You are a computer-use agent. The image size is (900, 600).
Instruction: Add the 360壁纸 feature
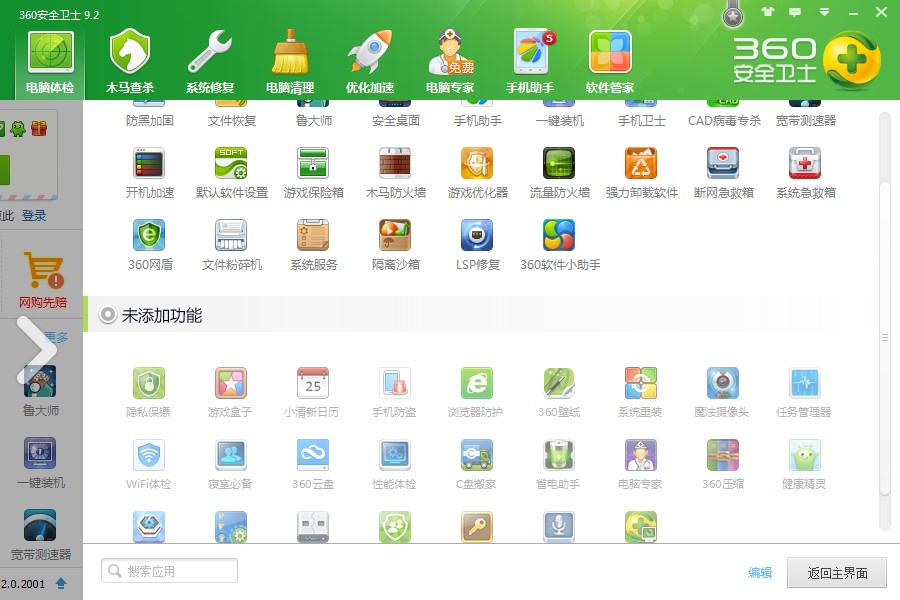[559, 393]
